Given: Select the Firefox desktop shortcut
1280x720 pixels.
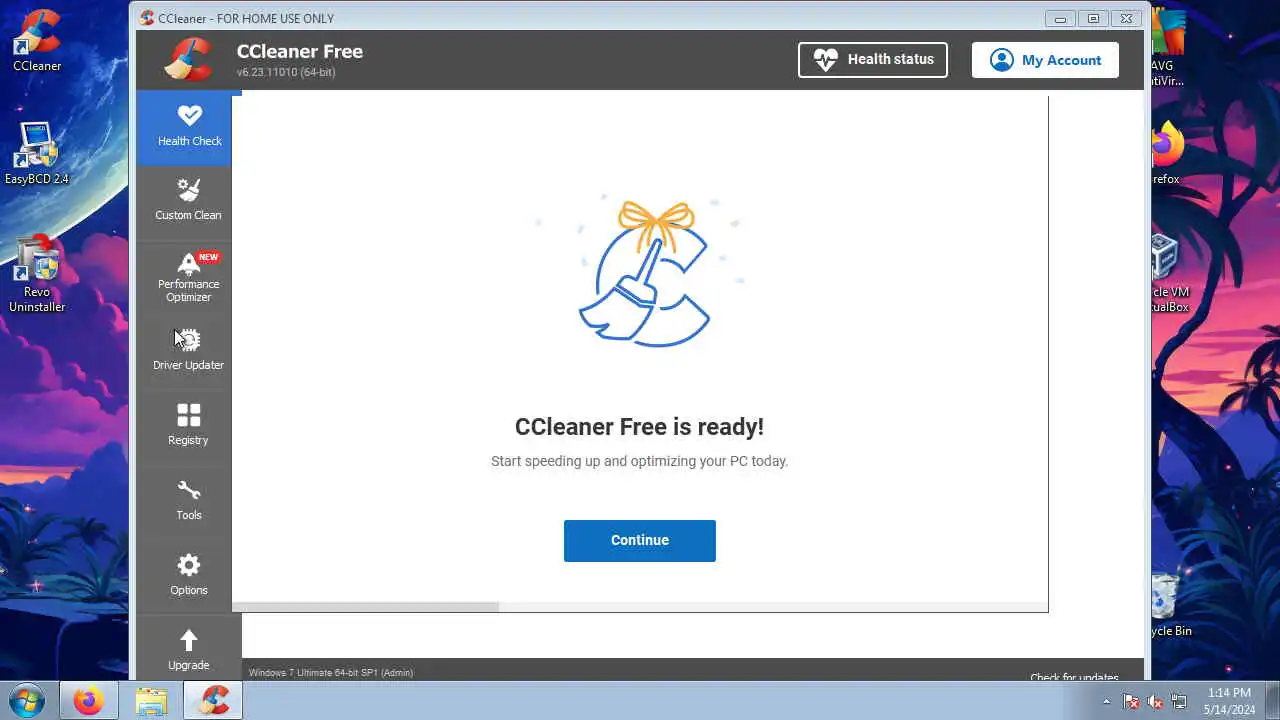Looking at the screenshot, I should [1167, 153].
